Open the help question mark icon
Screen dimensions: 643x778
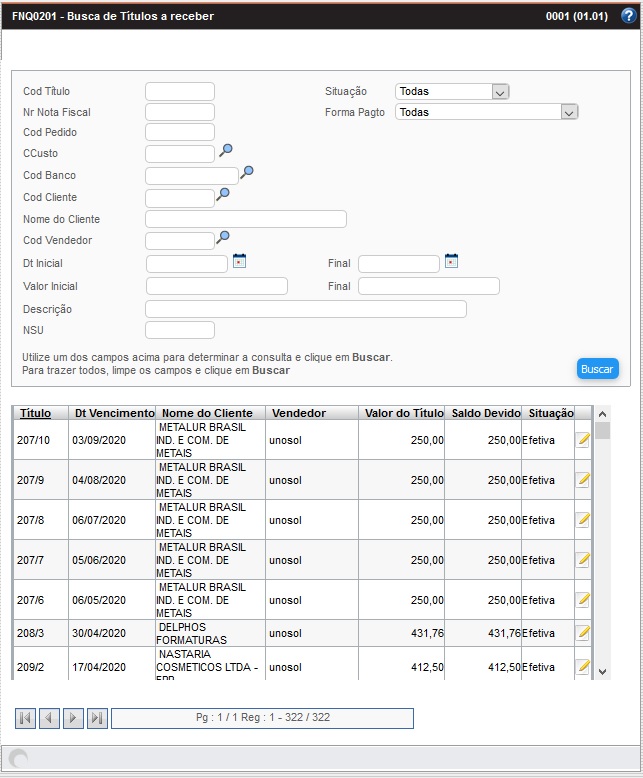point(627,16)
